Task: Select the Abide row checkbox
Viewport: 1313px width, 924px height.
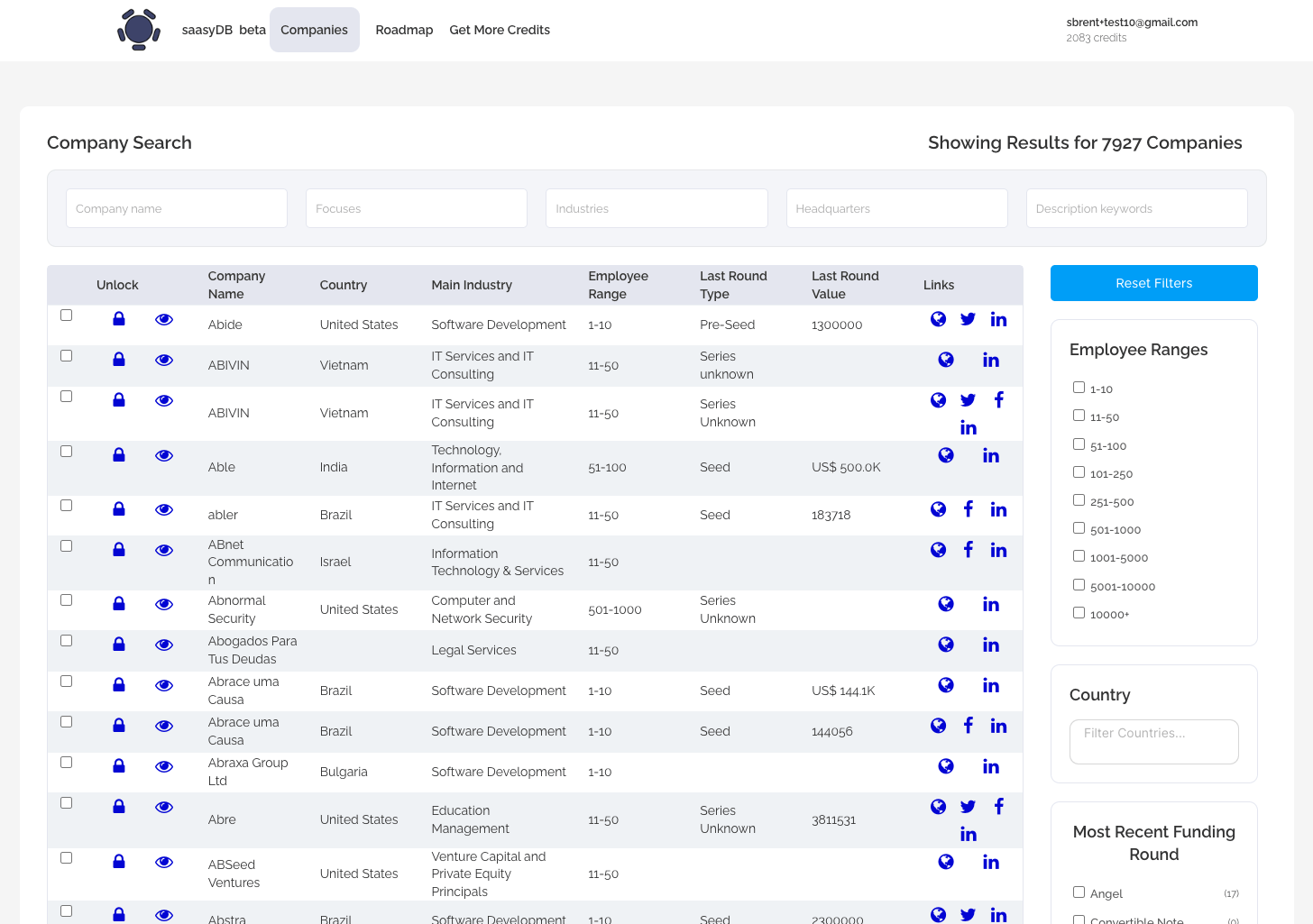Action: point(66,316)
